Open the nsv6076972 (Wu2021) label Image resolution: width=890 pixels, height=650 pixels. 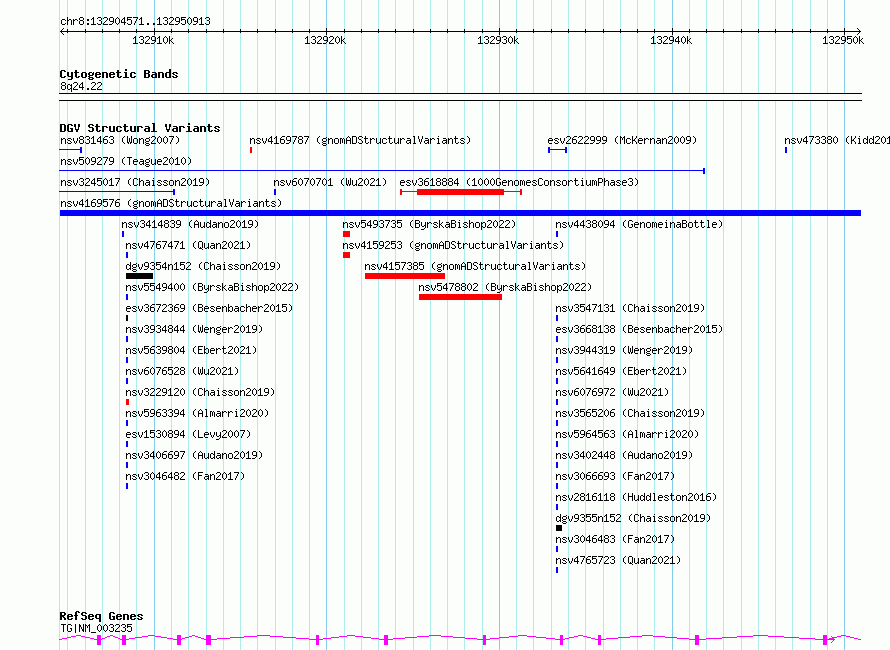click(x=612, y=392)
